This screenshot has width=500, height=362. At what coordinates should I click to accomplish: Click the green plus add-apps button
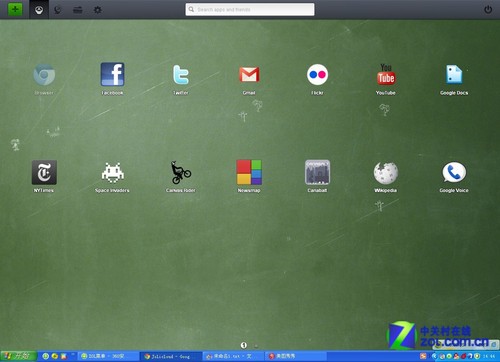[x=15, y=9]
